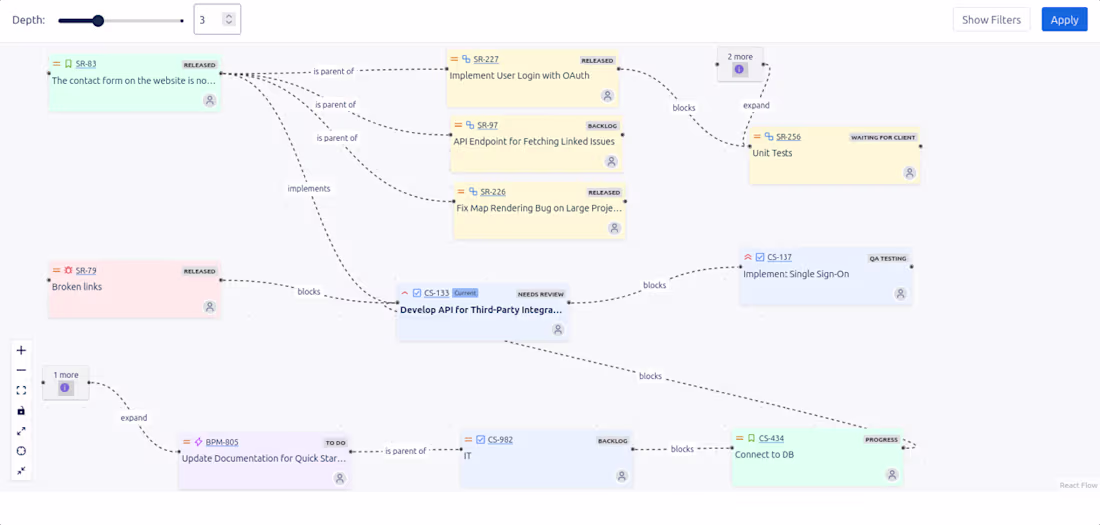
Task: Click the medium priority icon on SR-97
Action: pos(458,125)
